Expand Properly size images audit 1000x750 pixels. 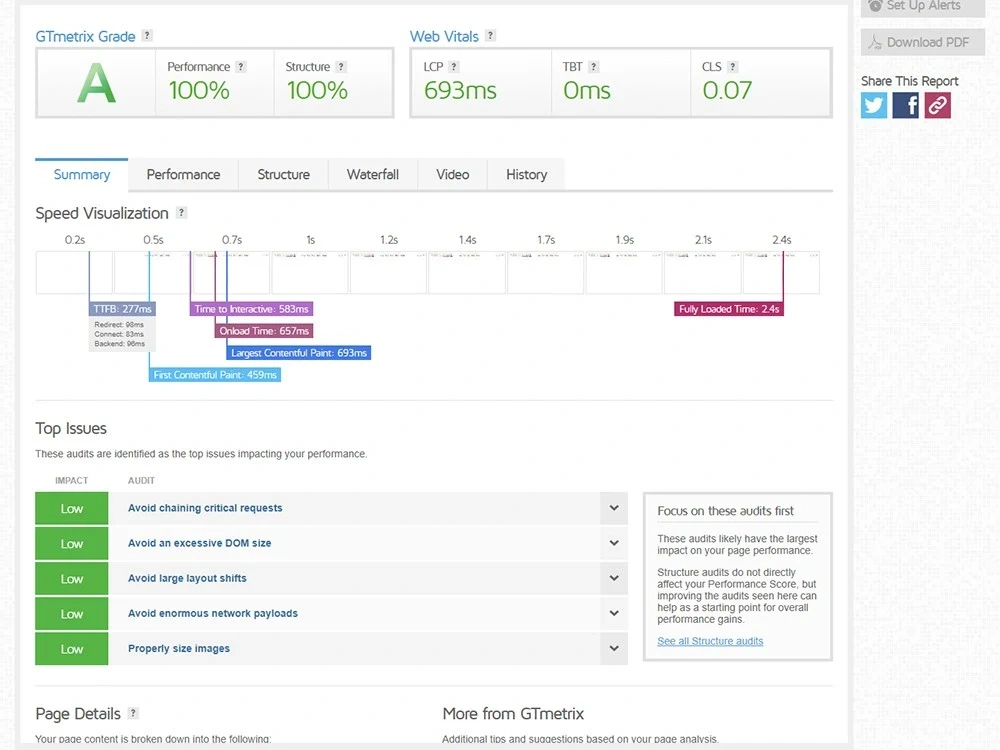click(614, 649)
